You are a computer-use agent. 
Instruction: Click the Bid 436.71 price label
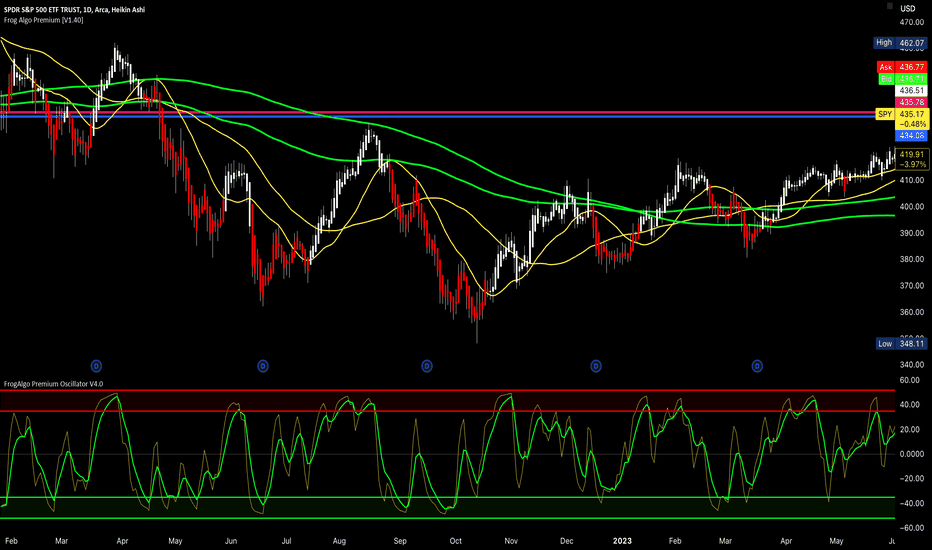902,79
